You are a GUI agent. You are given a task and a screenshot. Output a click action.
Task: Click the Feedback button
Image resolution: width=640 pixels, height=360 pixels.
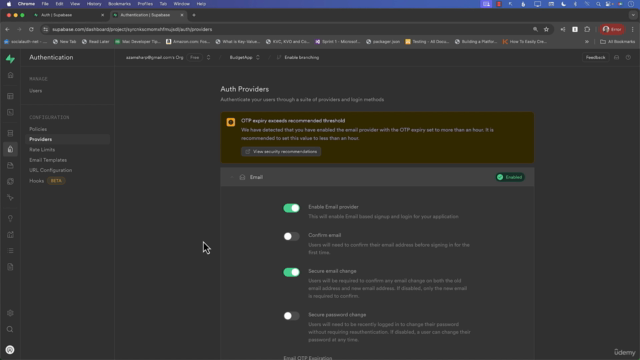pos(595,58)
